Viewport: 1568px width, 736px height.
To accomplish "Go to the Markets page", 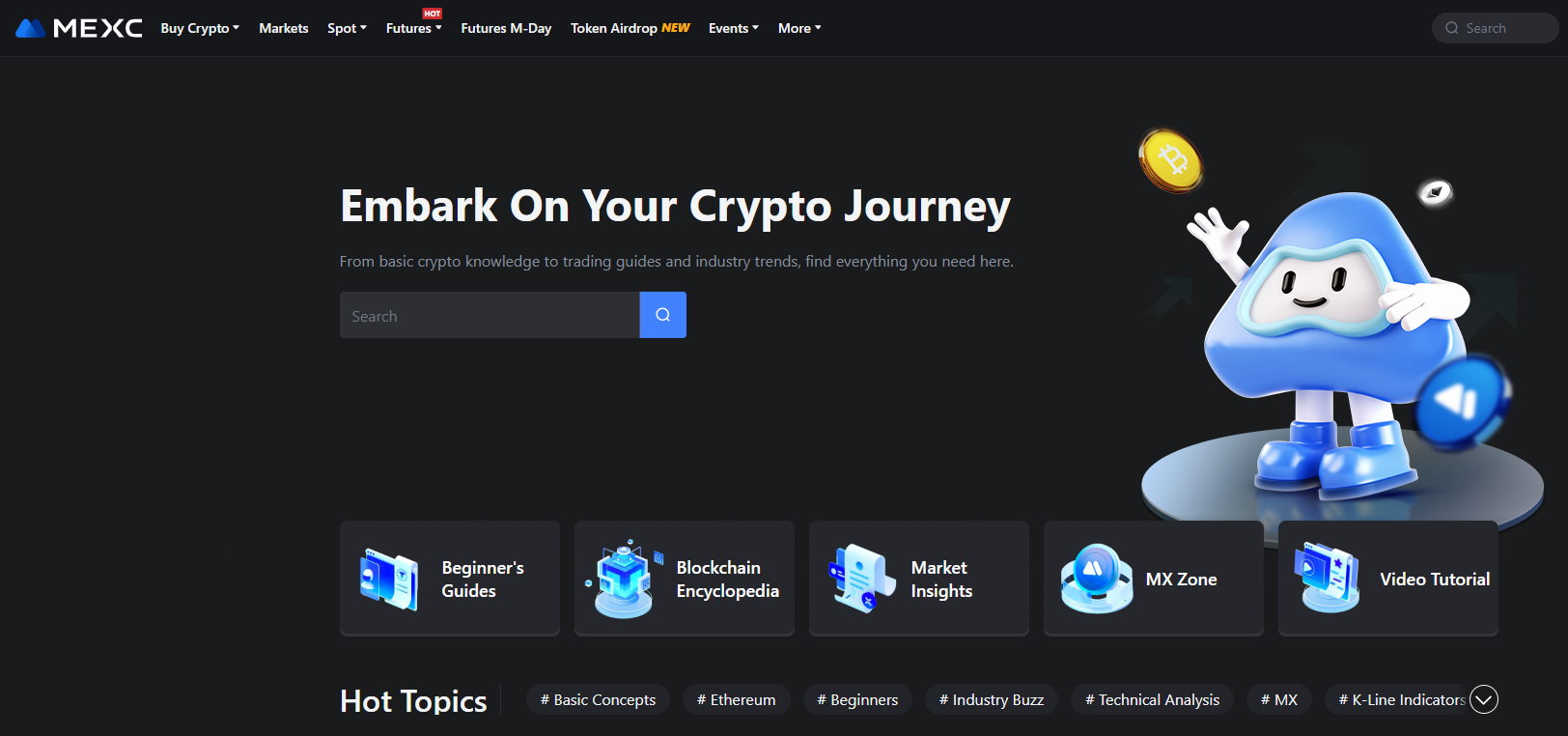I will click(x=284, y=28).
